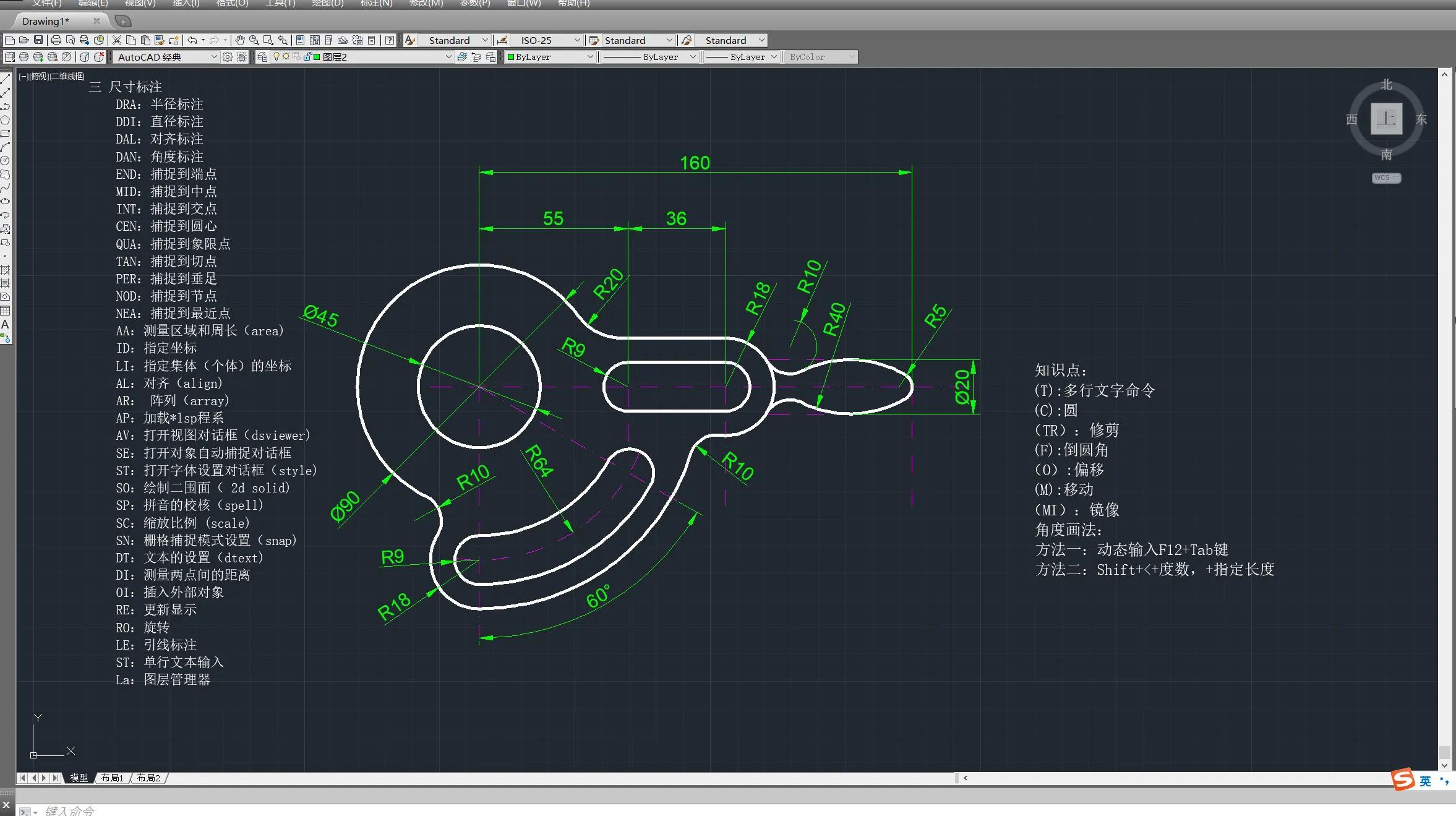
Task: Click the horizontal scrollbar left arrow
Action: [966, 778]
